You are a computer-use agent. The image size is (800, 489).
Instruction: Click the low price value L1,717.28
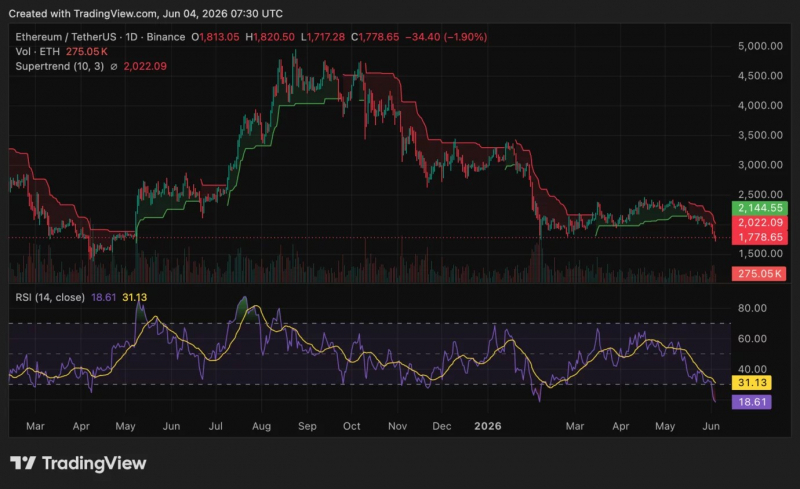point(322,37)
